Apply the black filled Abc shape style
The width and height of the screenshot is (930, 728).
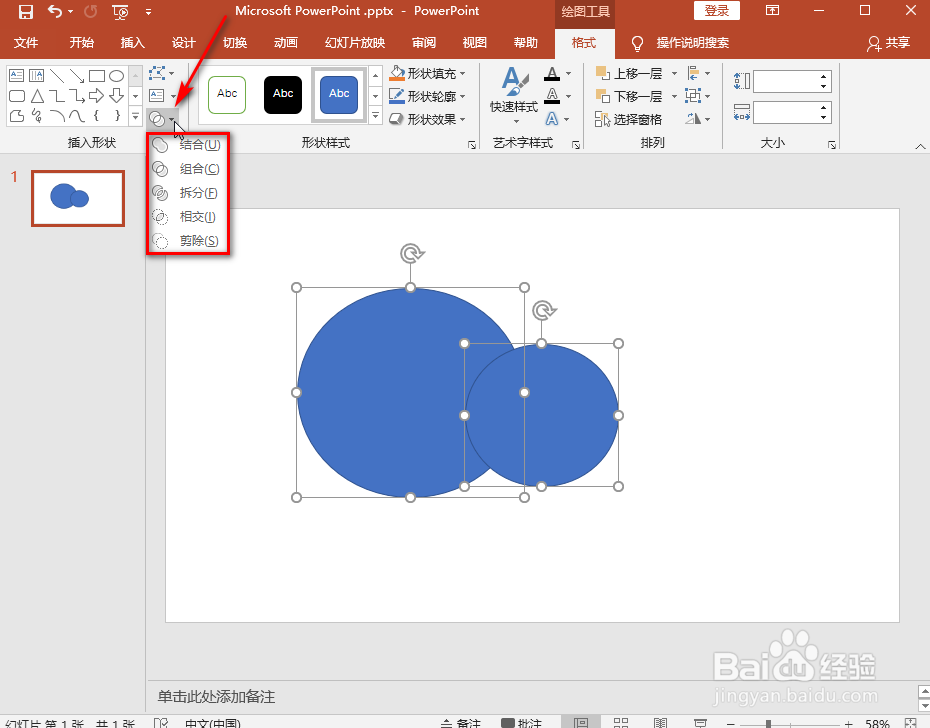coord(283,94)
